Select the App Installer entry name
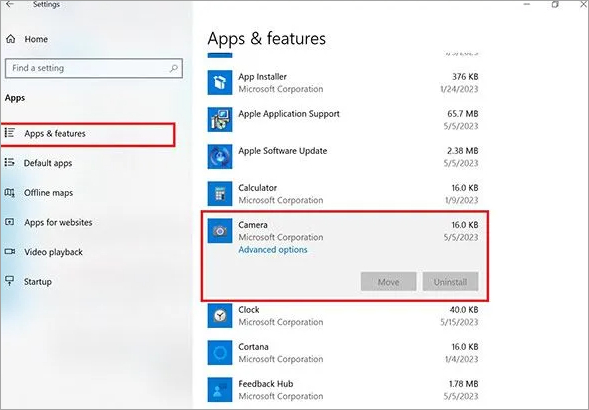This screenshot has width=589, height=410. pyautogui.click(x=262, y=77)
